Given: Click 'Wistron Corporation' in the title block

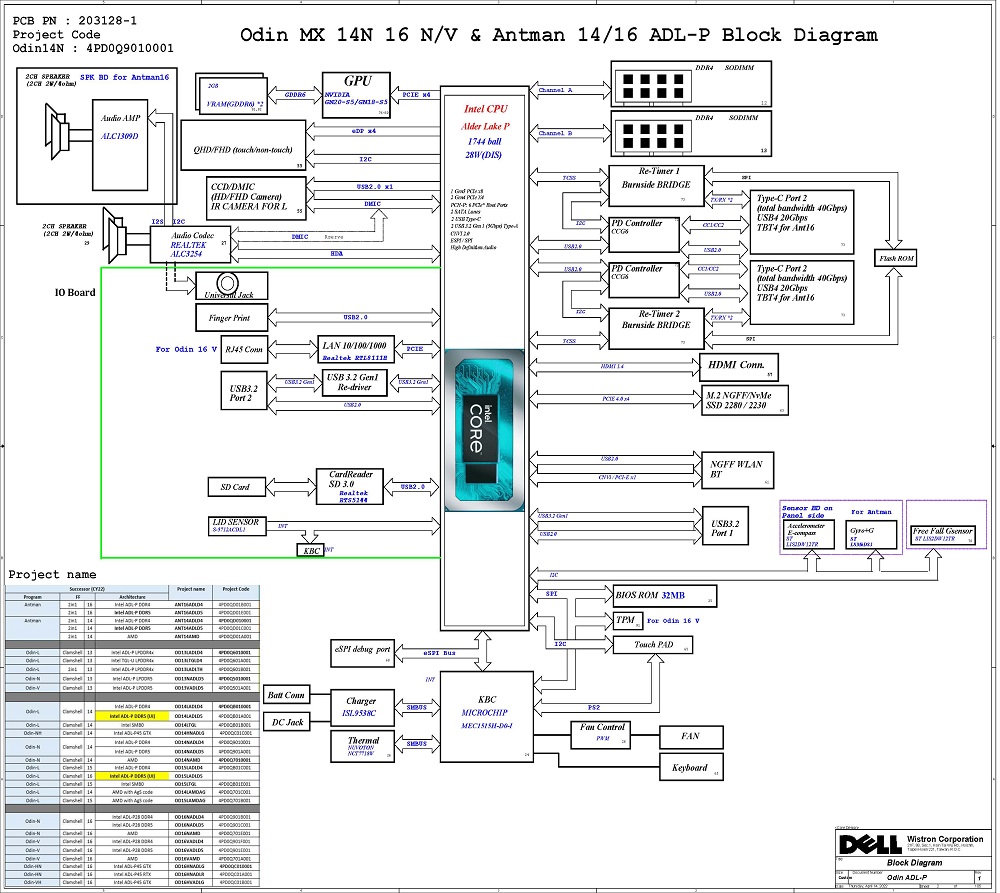Looking at the screenshot, I should [945, 839].
